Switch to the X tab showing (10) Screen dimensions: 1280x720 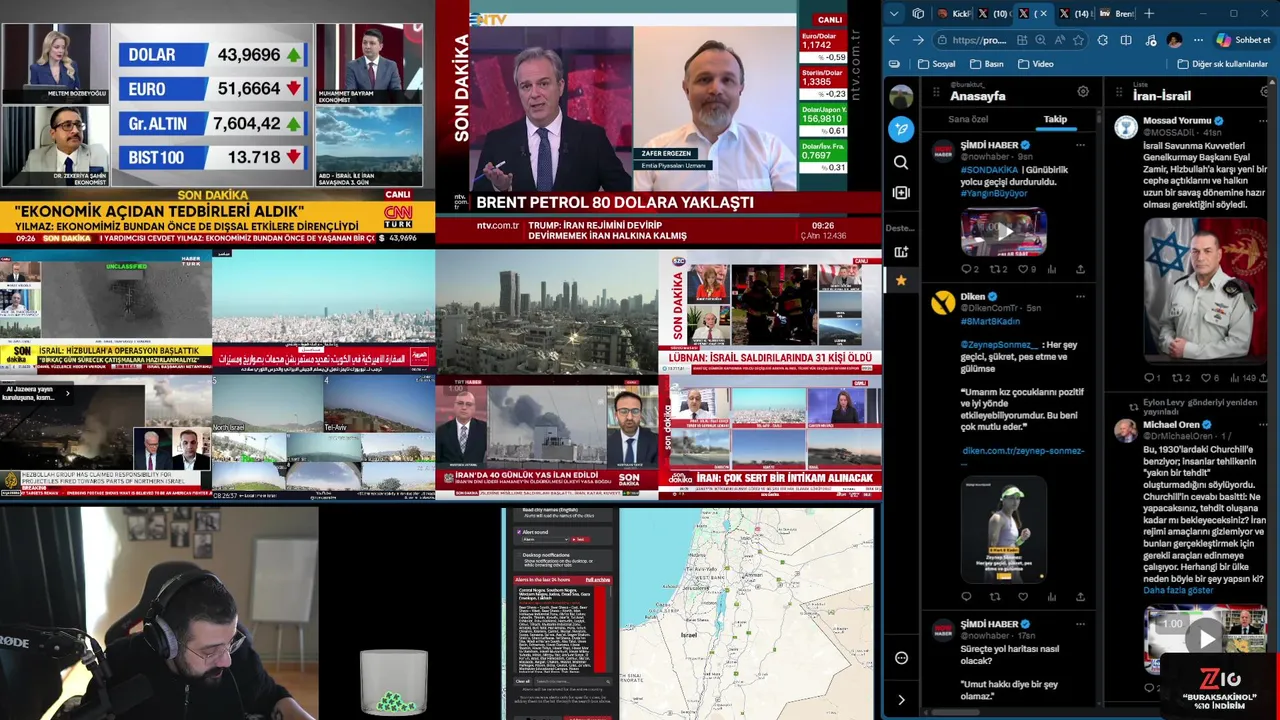tap(993, 14)
